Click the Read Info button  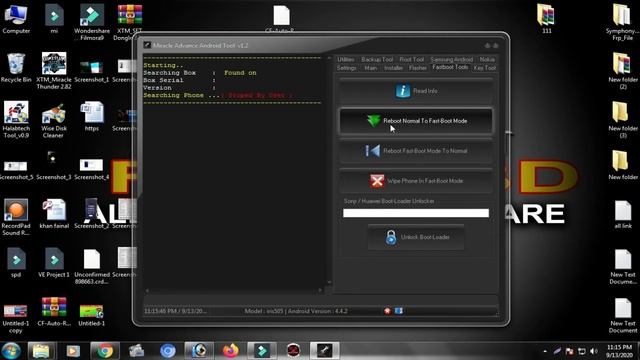[x=416, y=91]
